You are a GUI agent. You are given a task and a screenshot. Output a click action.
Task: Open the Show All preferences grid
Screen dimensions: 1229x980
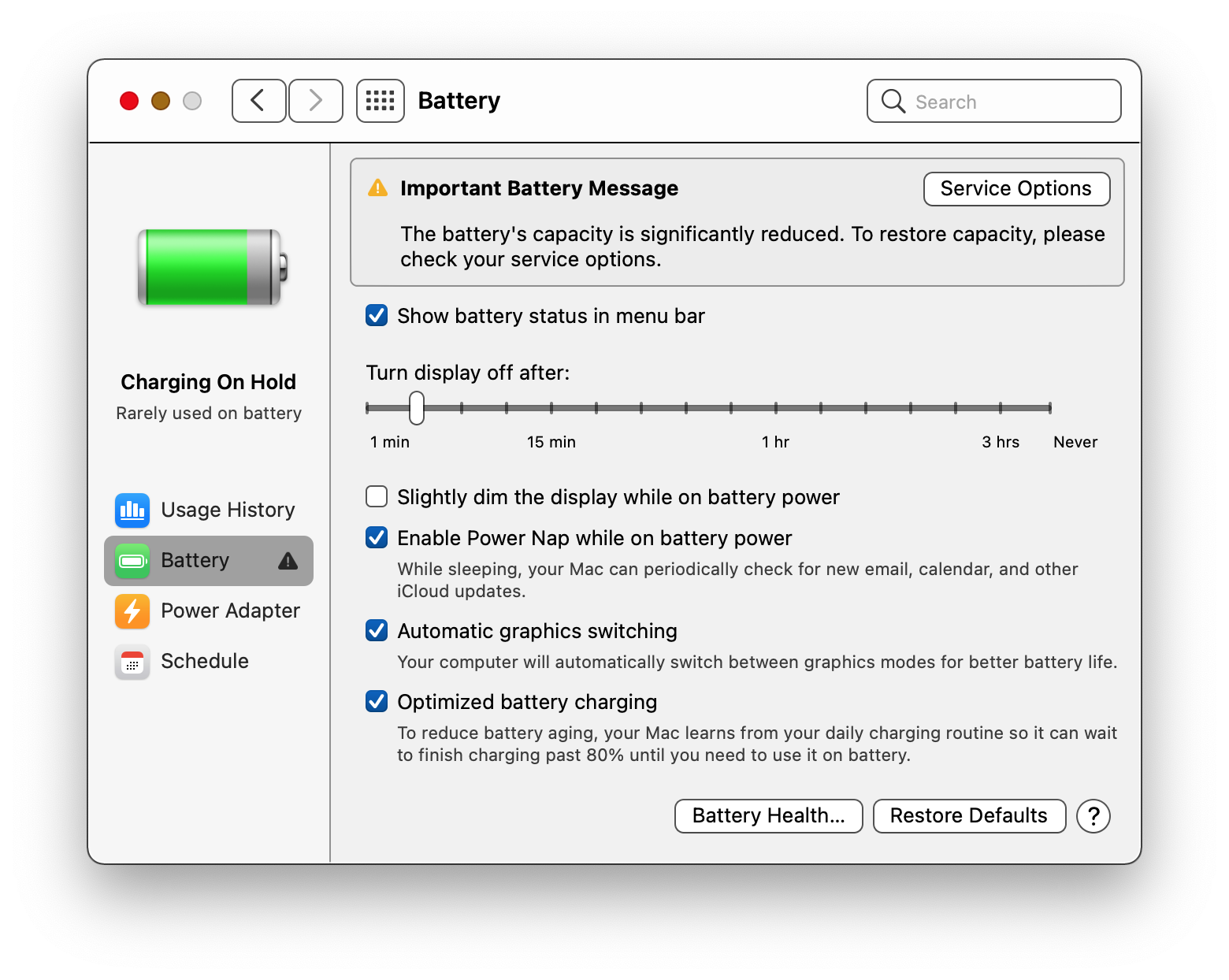tap(380, 101)
